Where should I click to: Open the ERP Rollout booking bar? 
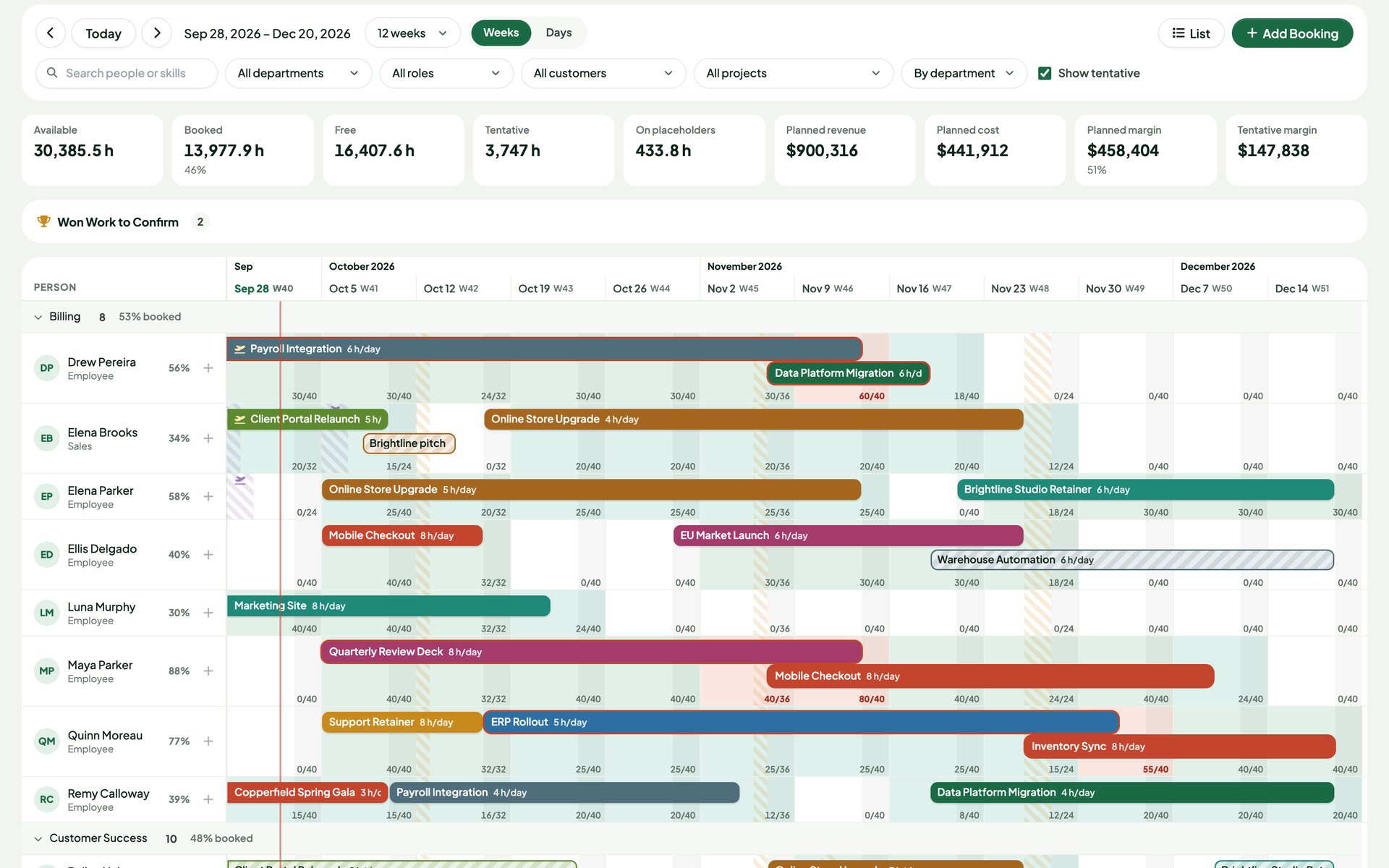[x=801, y=722]
